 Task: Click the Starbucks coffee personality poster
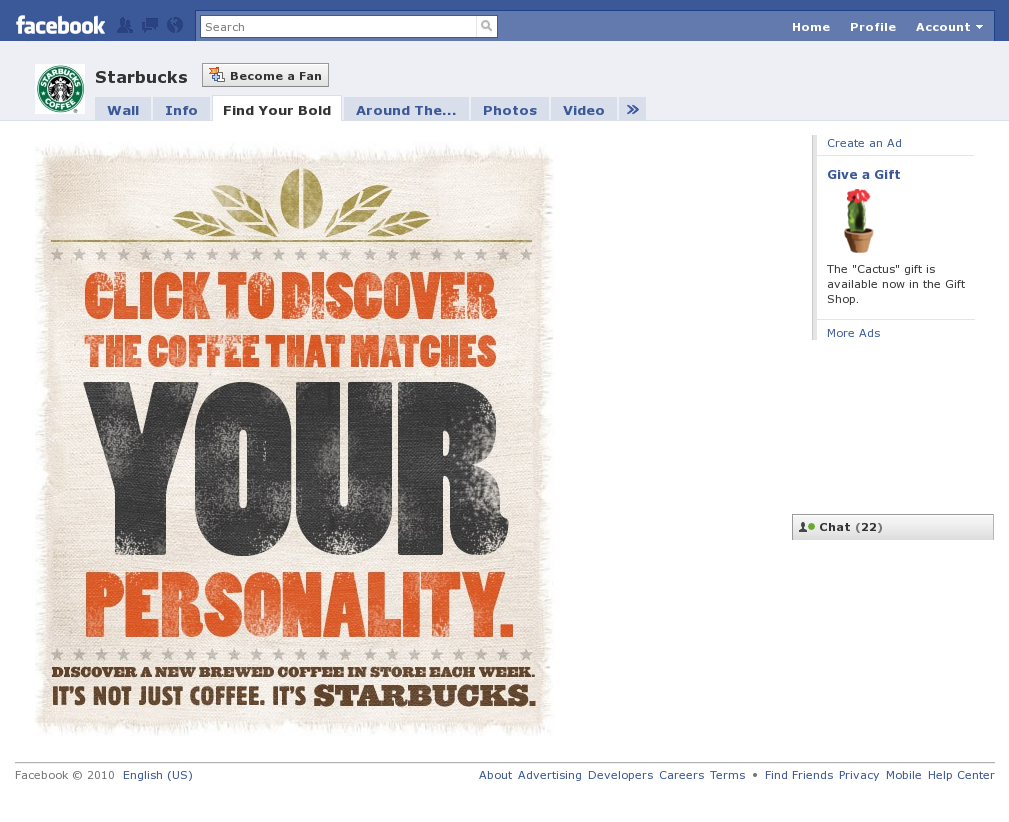[x=293, y=440]
